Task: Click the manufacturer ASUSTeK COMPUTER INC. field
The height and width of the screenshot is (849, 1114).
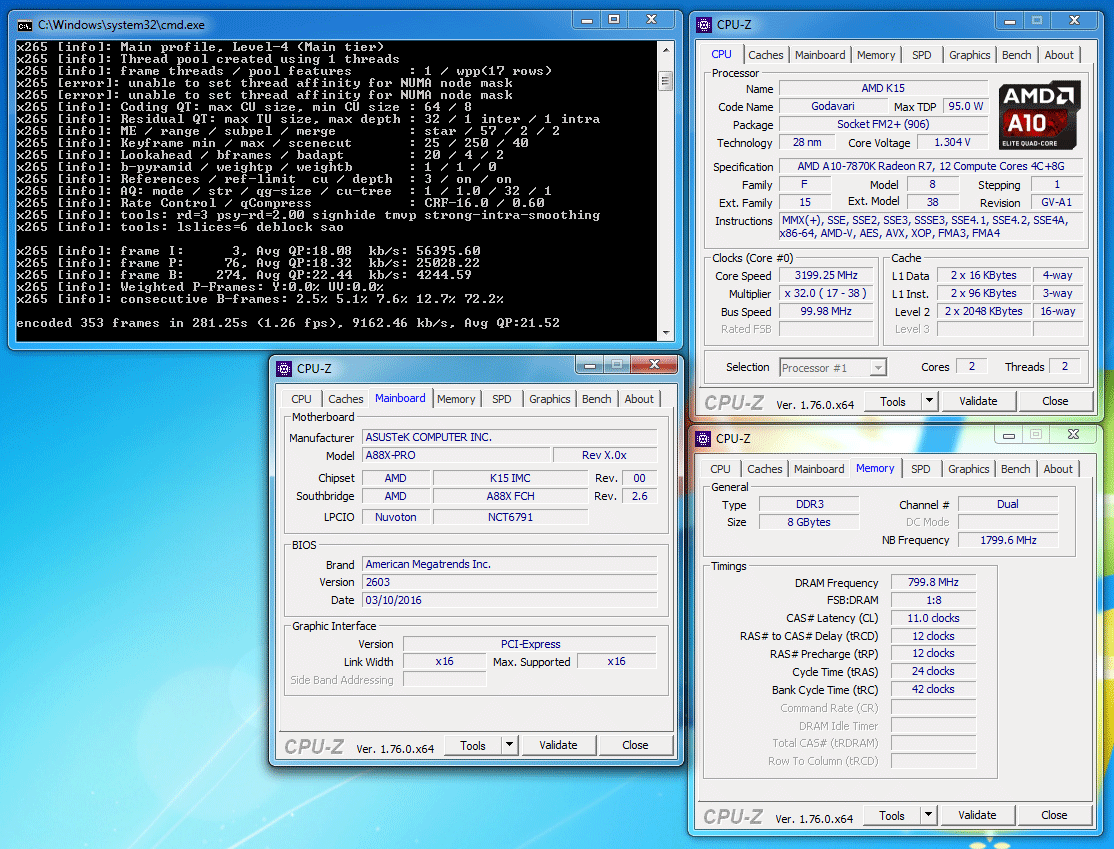Action: 510,438
